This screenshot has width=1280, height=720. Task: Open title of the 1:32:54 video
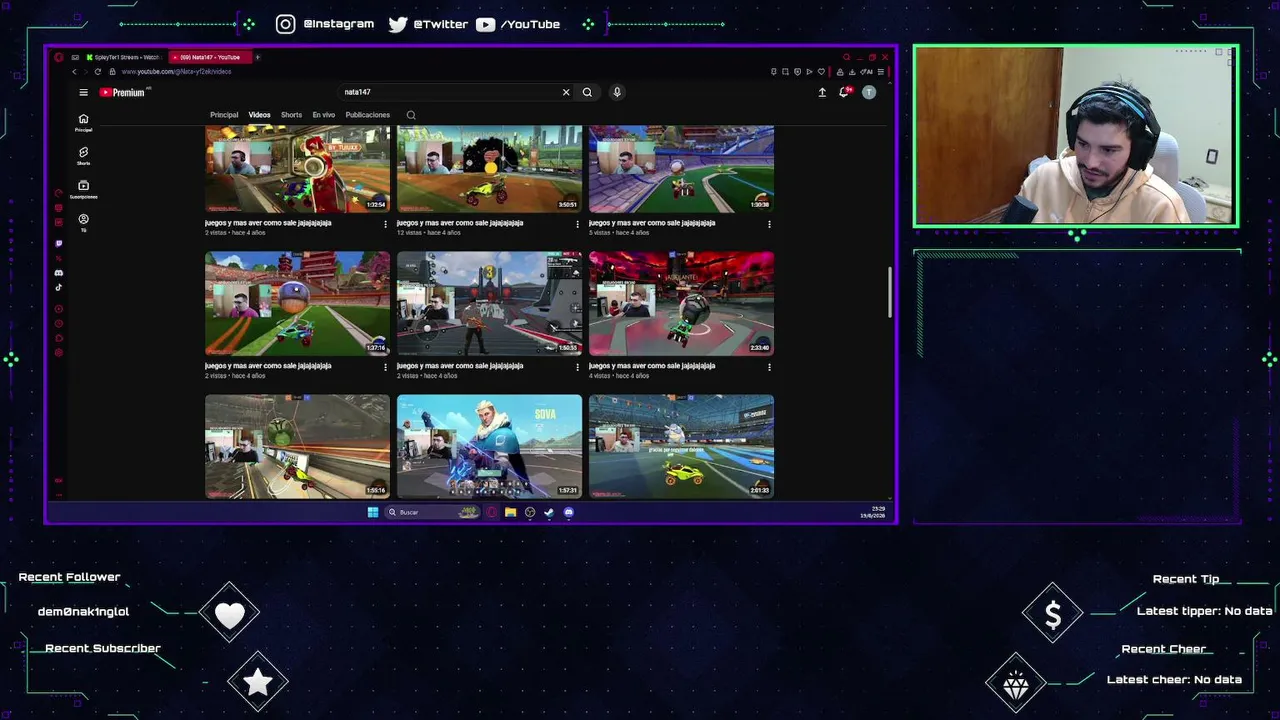tap(268, 223)
